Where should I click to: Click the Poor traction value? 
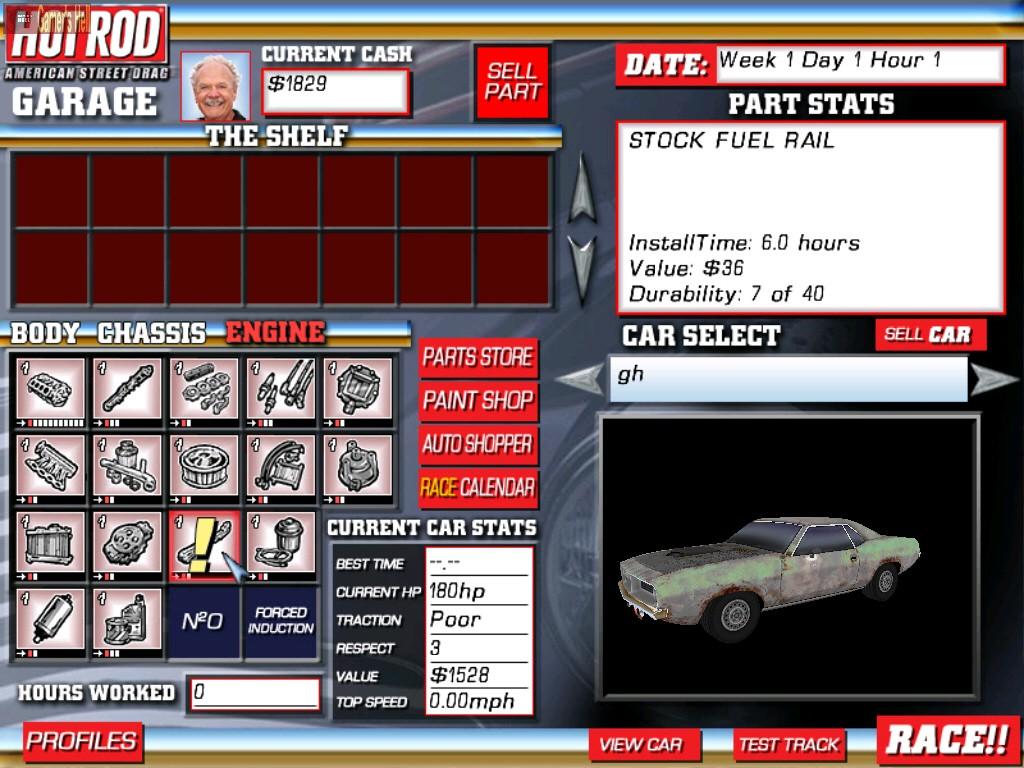(455, 619)
